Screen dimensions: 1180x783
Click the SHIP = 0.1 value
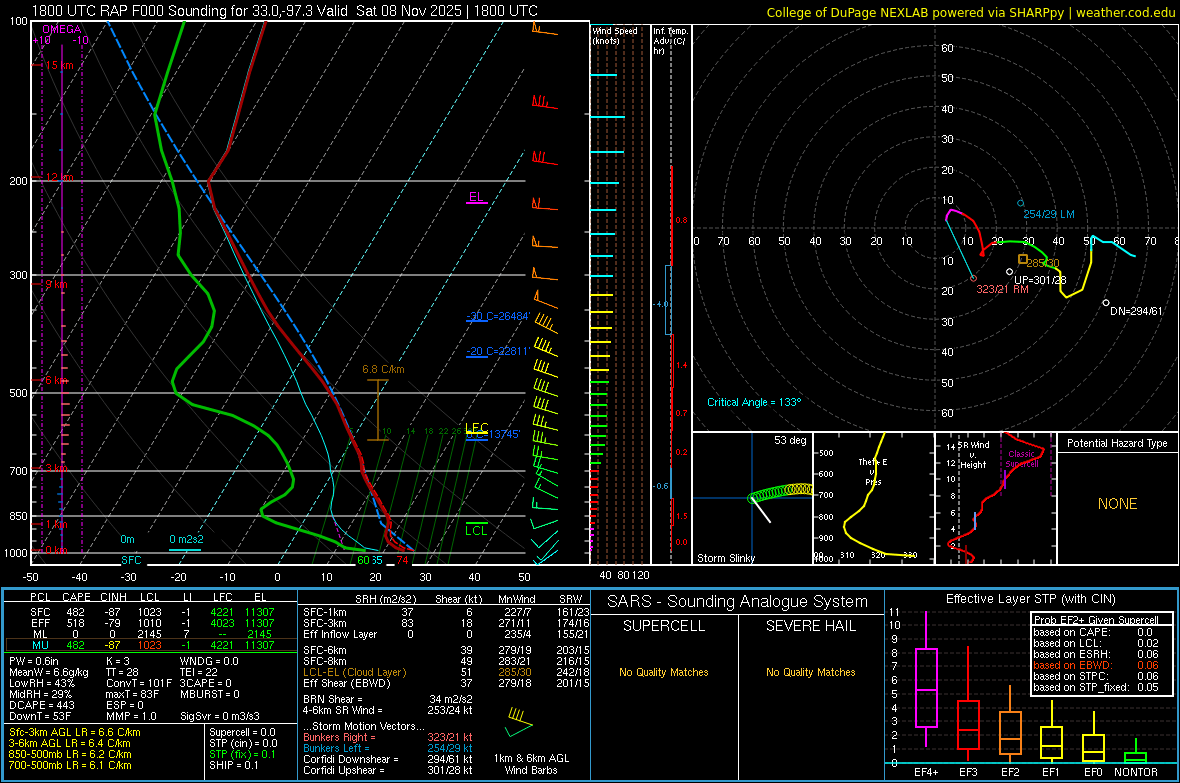[234, 765]
